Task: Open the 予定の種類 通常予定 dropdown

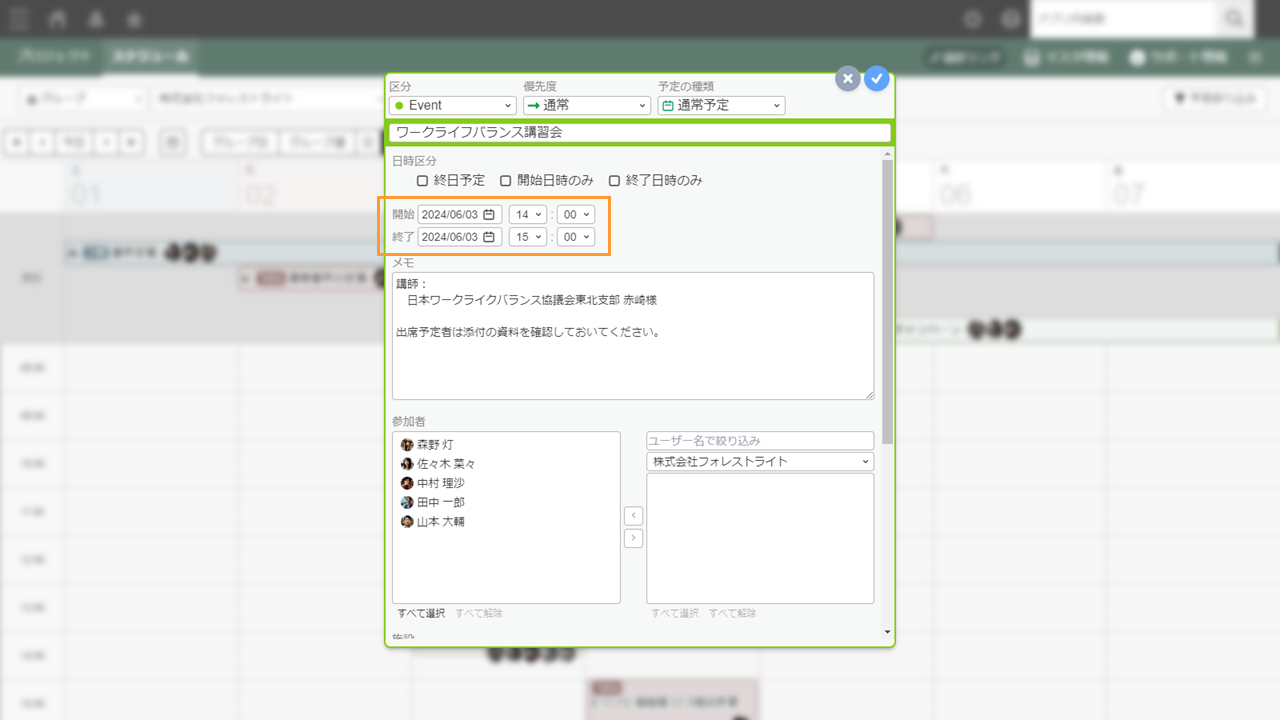Action: [x=721, y=105]
